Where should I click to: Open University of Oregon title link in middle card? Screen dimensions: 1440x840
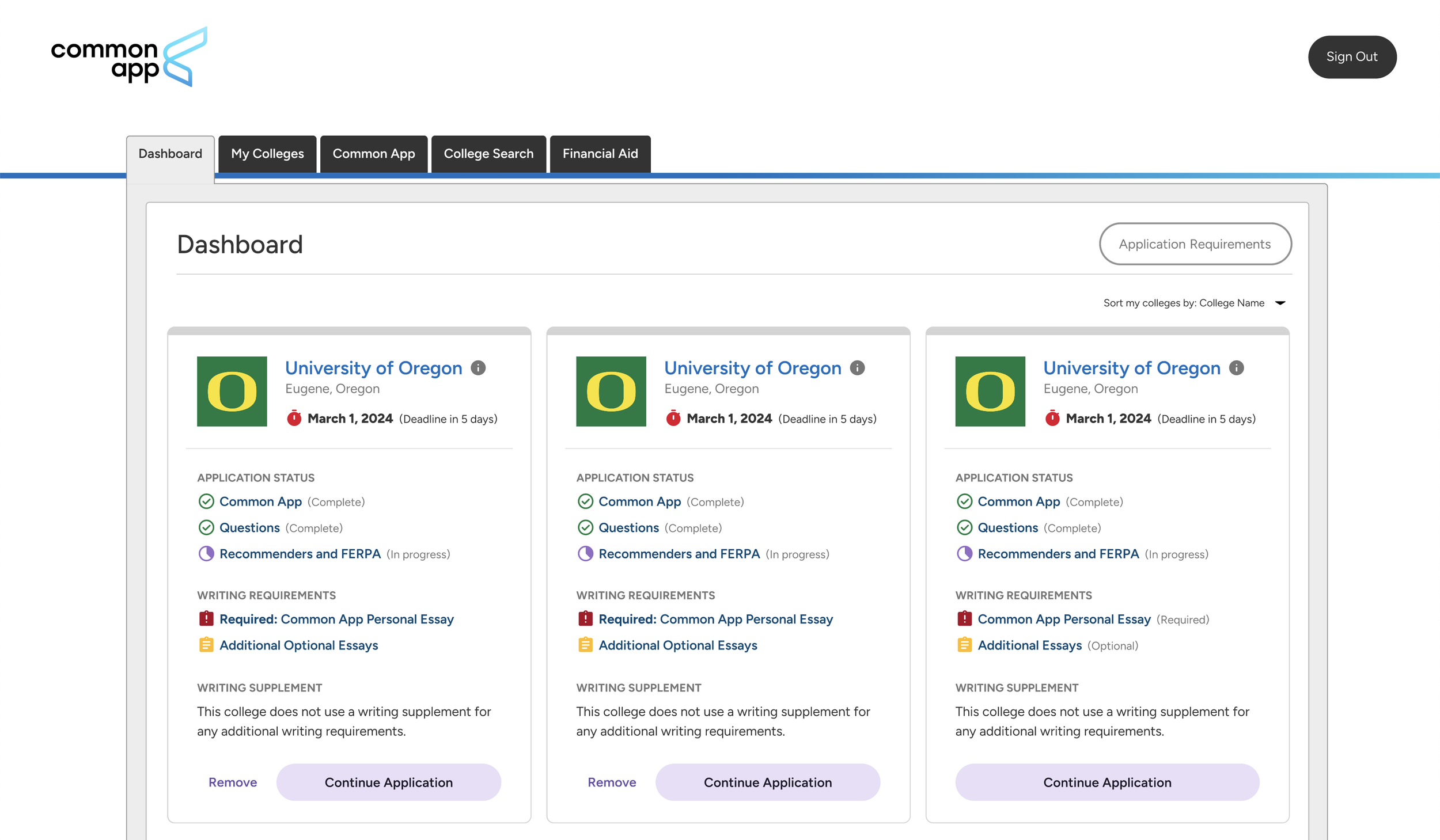tap(753, 368)
